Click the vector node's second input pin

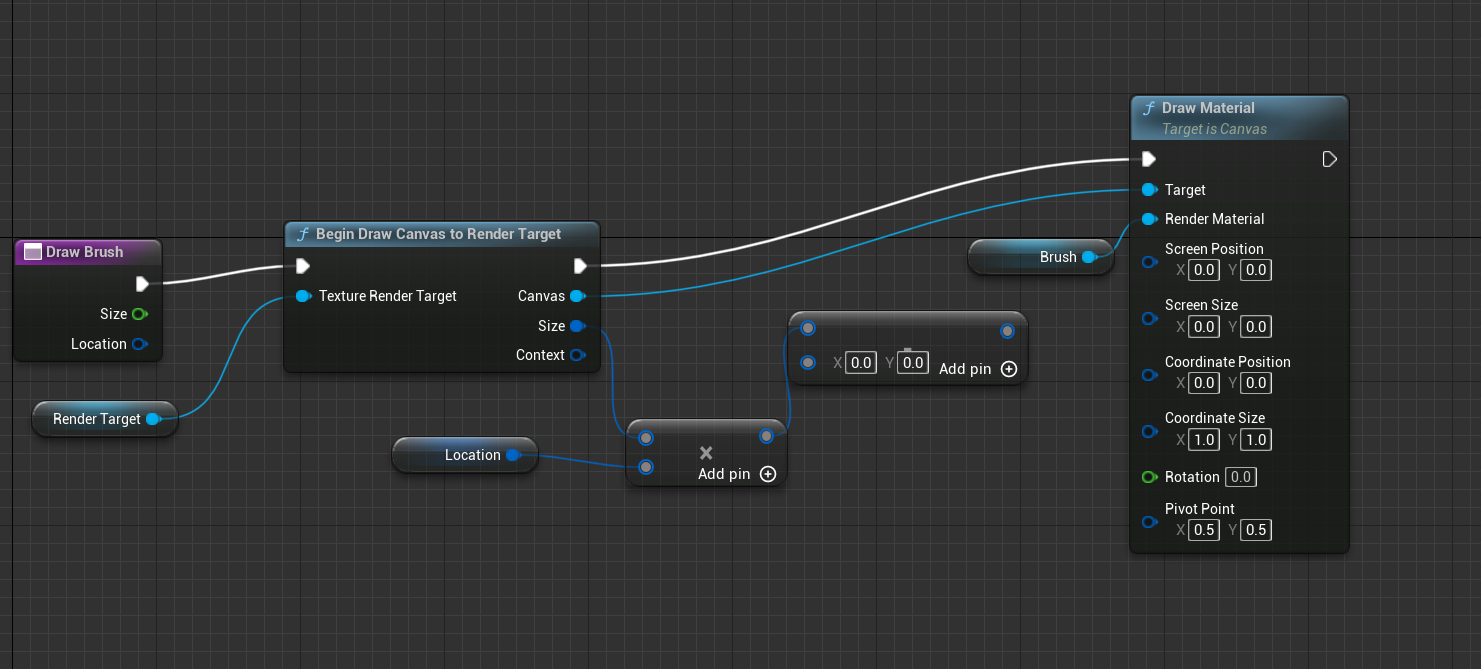[808, 362]
